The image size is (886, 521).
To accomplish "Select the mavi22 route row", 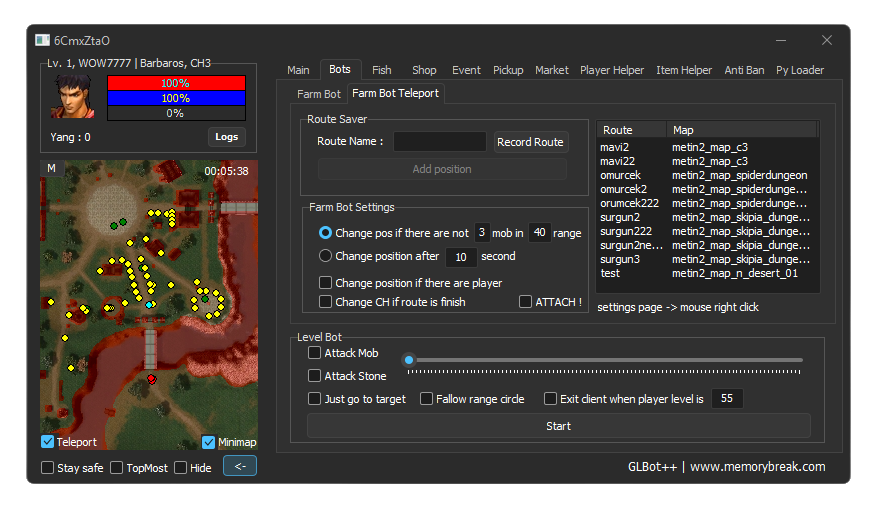I will 707,162.
